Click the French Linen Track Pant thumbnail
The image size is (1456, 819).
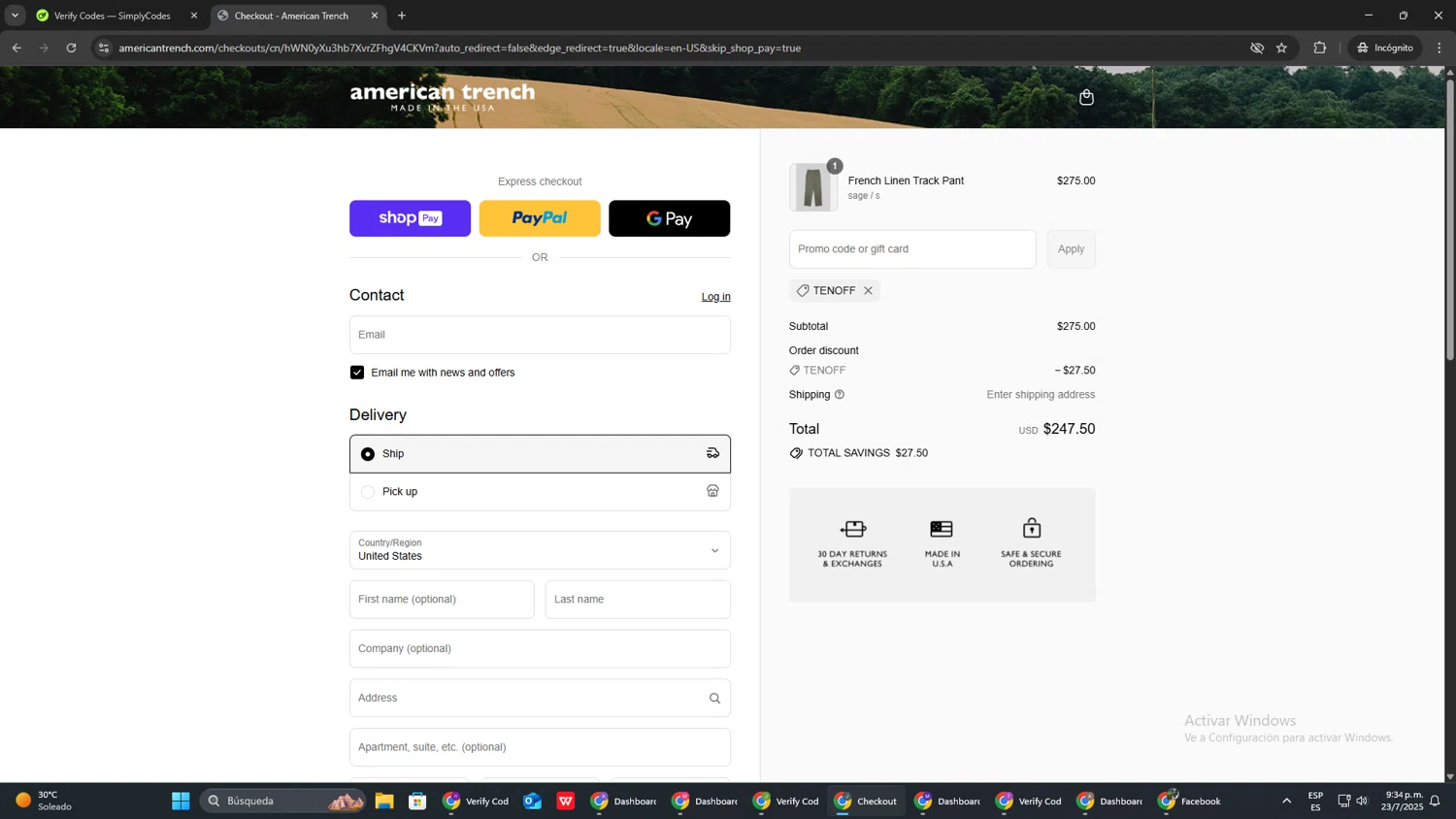[x=813, y=187]
